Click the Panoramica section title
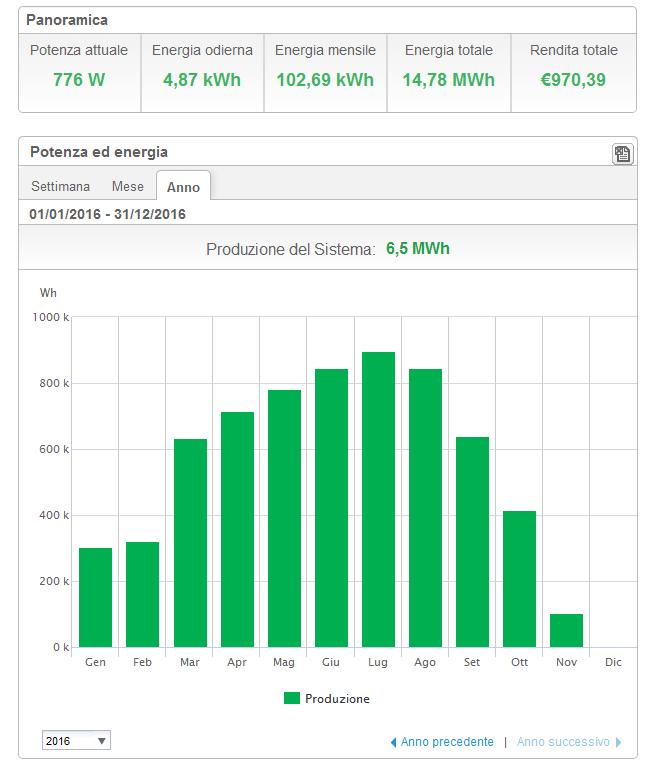This screenshot has width=656, height=769. coord(67,20)
